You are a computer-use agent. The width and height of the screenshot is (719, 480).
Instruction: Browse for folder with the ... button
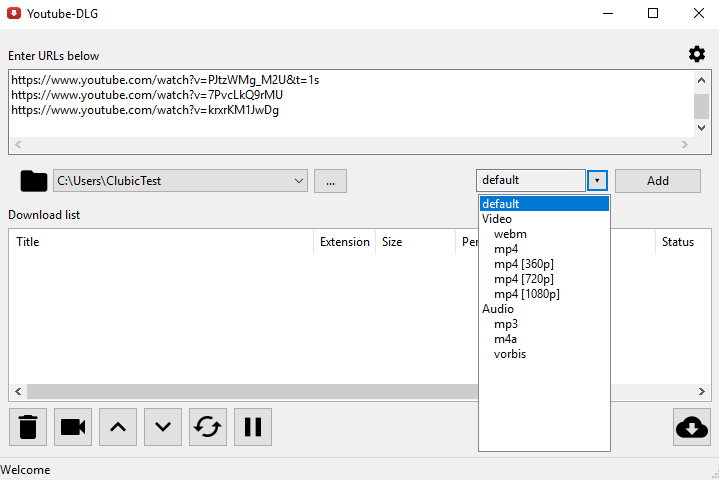330,181
